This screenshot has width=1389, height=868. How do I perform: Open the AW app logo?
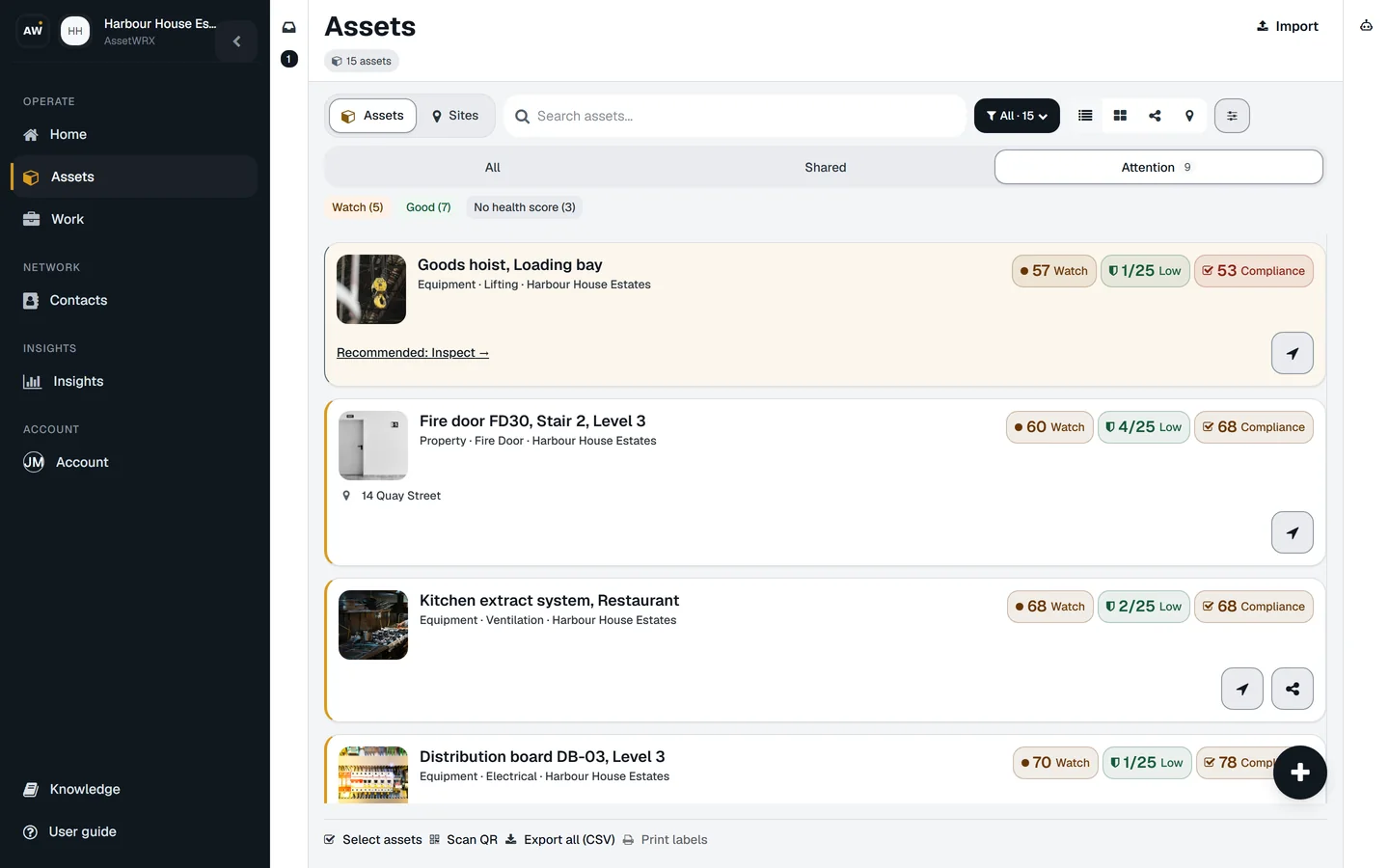pos(33,31)
